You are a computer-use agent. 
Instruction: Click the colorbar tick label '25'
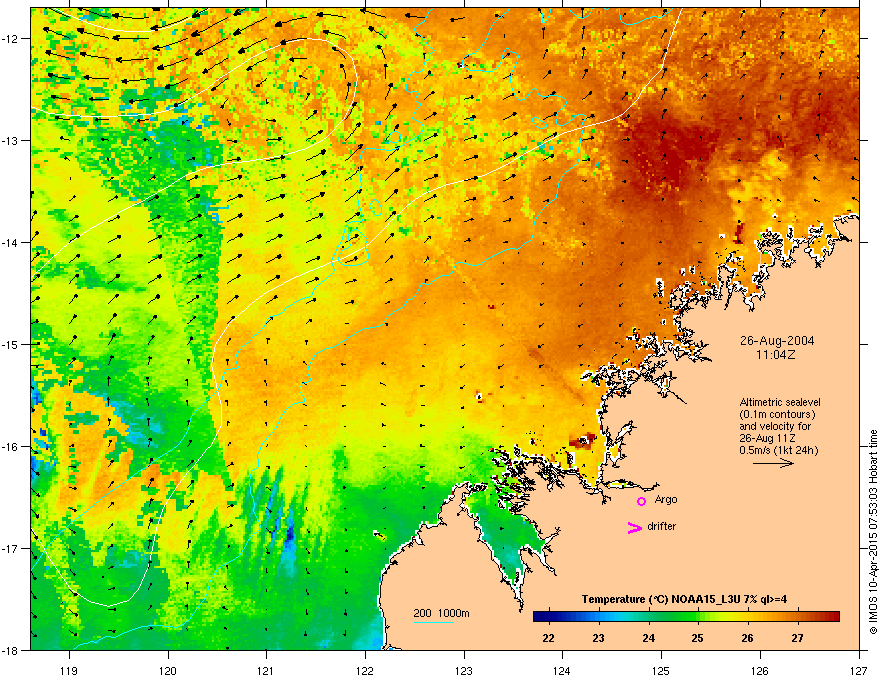pyautogui.click(x=698, y=638)
